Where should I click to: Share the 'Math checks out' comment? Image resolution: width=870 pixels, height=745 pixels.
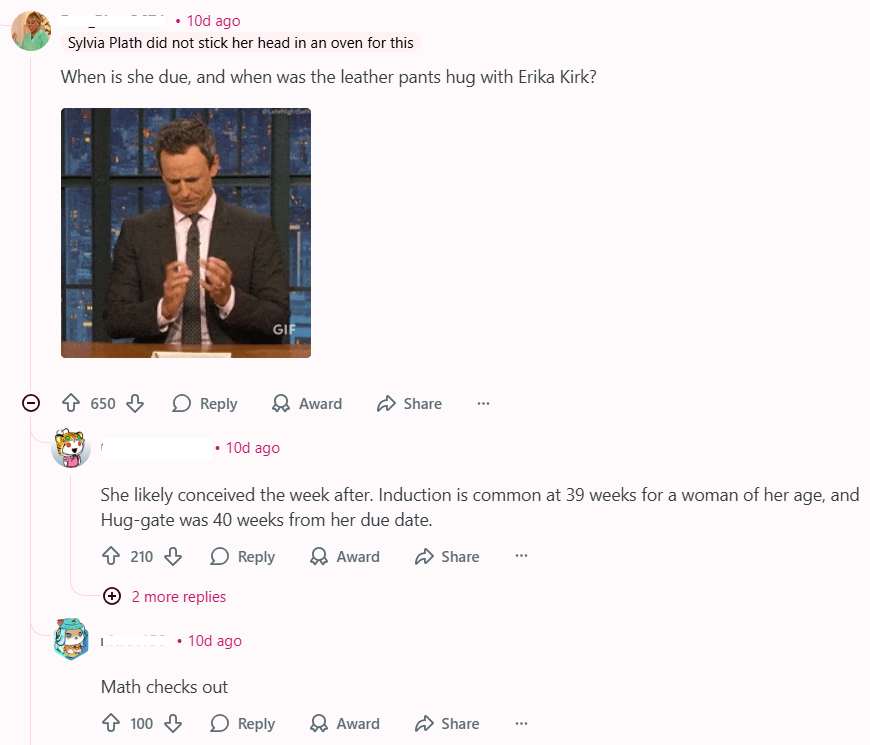(447, 723)
